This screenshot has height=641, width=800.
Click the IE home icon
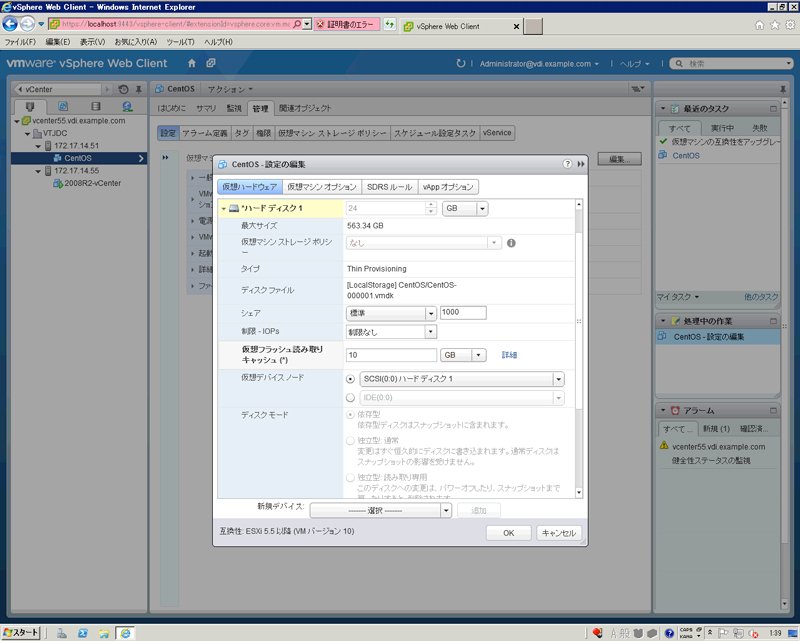pyautogui.click(x=760, y=25)
